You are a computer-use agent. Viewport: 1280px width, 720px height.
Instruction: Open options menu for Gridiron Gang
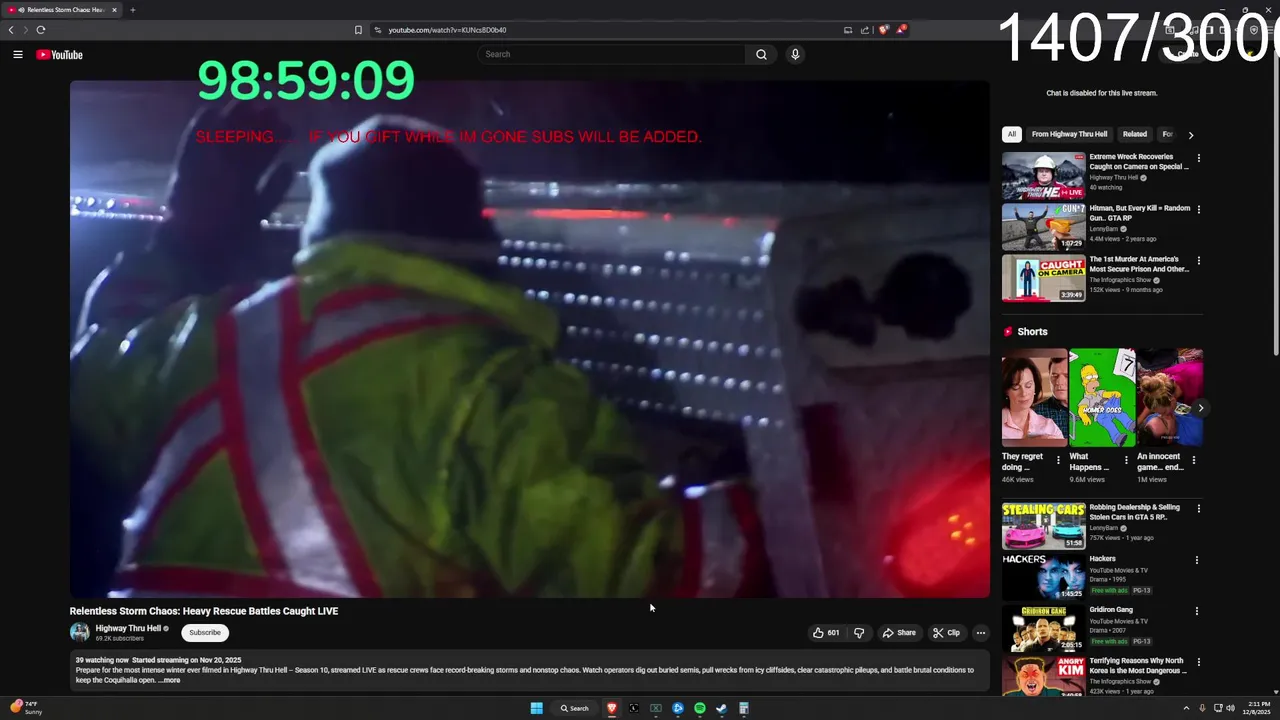point(1198,611)
